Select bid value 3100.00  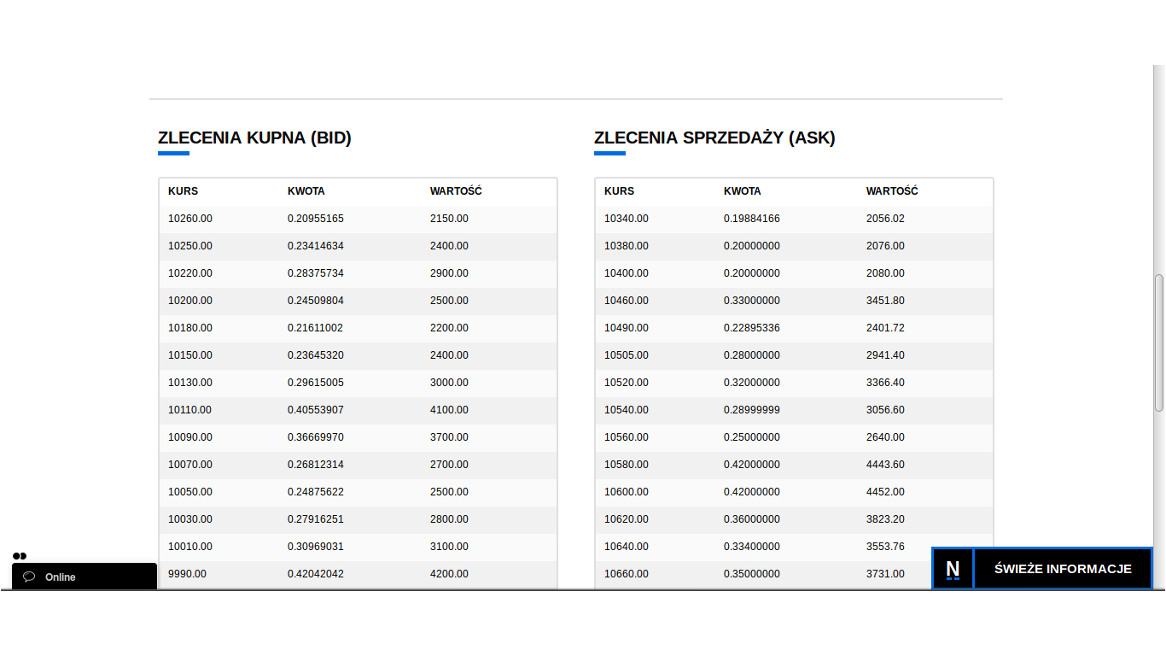tap(449, 547)
